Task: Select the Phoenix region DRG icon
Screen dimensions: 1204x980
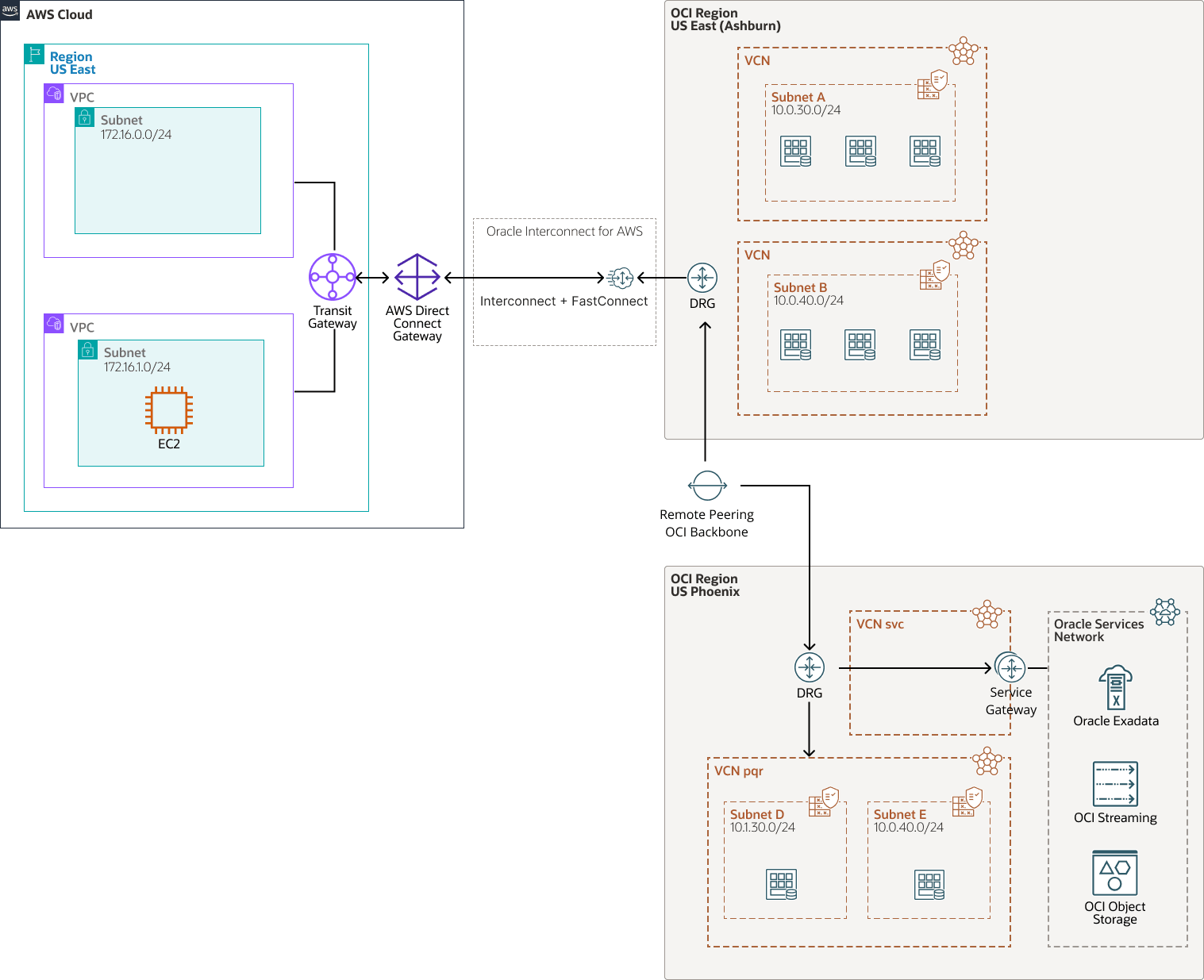Action: coord(810,667)
